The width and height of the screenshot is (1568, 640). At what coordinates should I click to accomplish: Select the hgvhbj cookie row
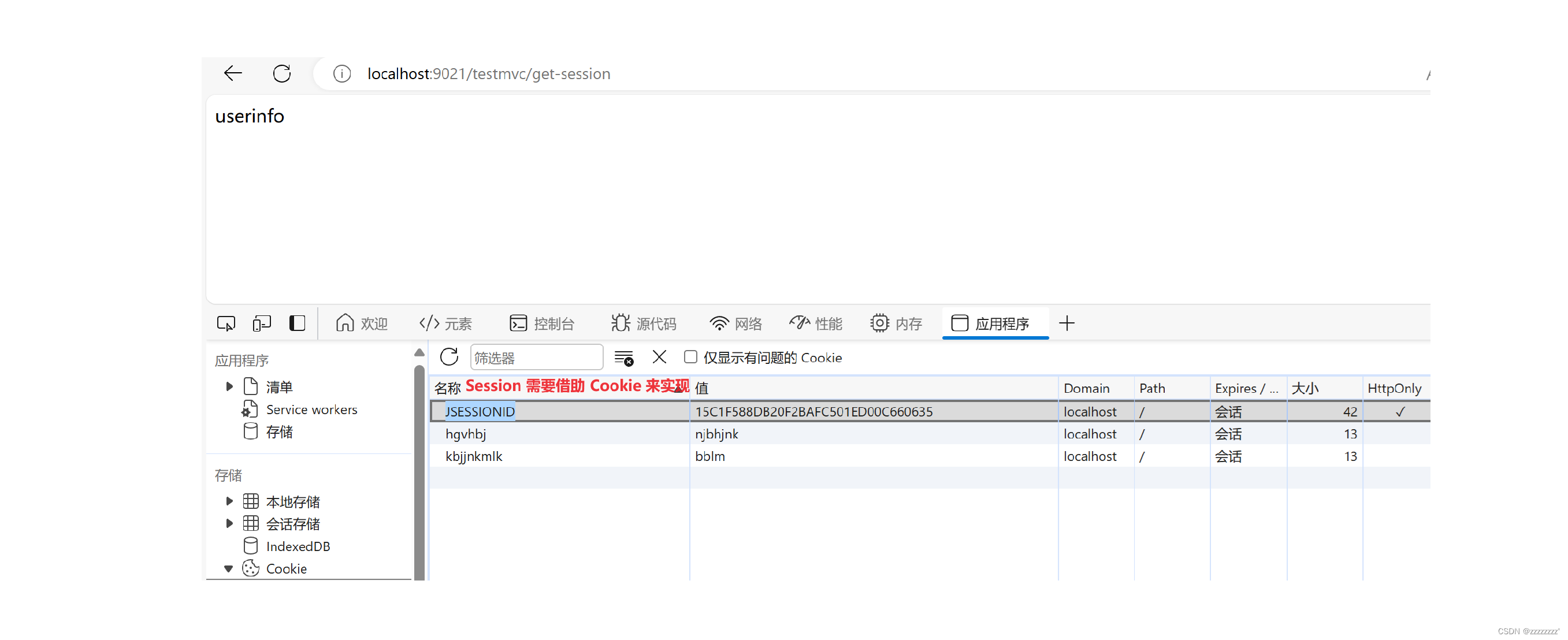[x=930, y=434]
